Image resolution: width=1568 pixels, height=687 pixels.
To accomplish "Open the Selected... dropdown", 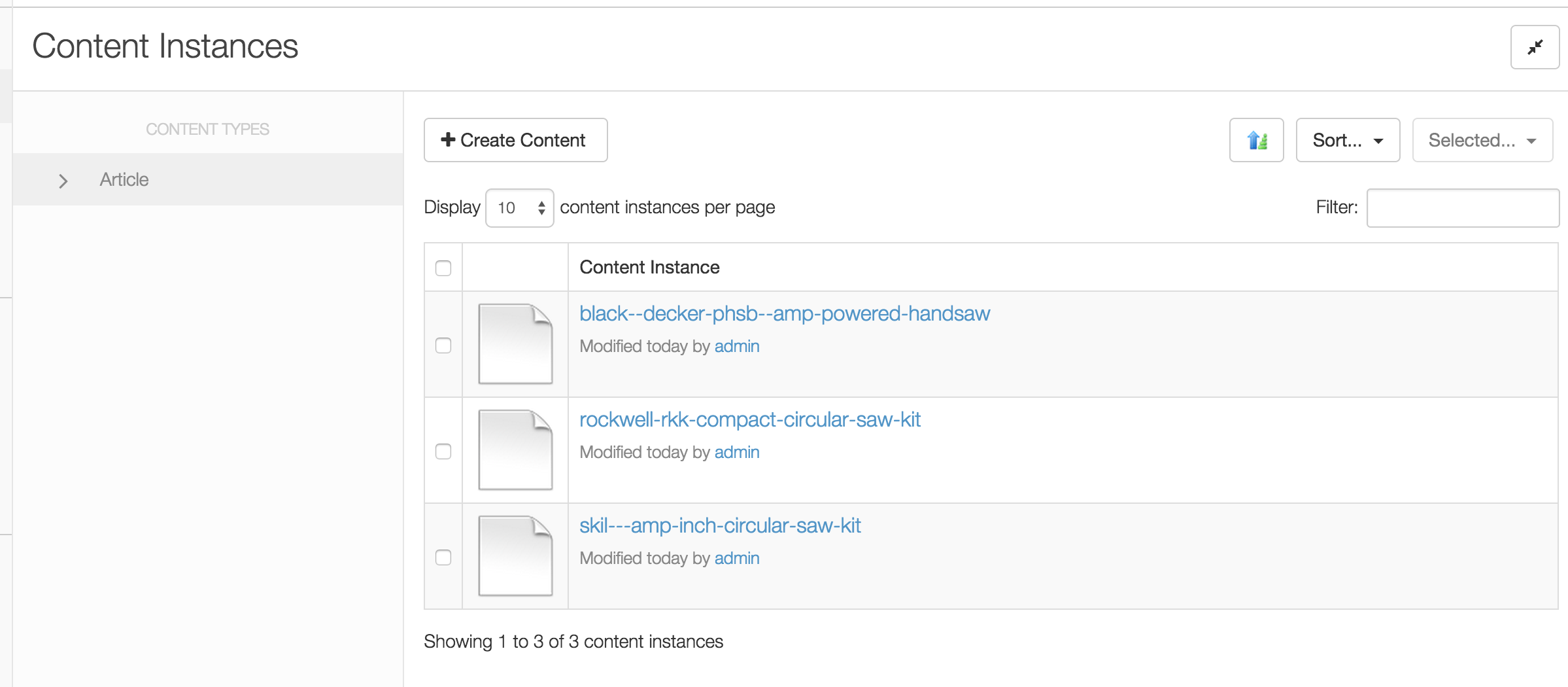I will click(x=1482, y=140).
